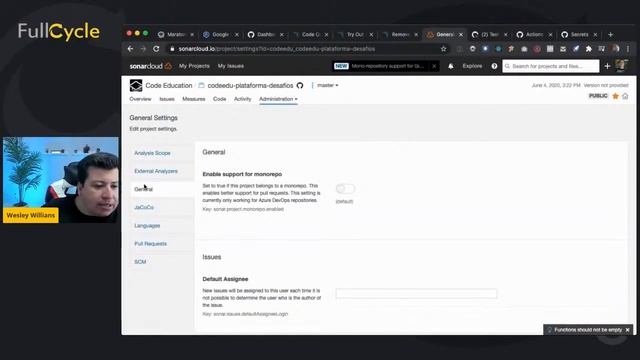Switch to the Overview tab

[x=140, y=99]
